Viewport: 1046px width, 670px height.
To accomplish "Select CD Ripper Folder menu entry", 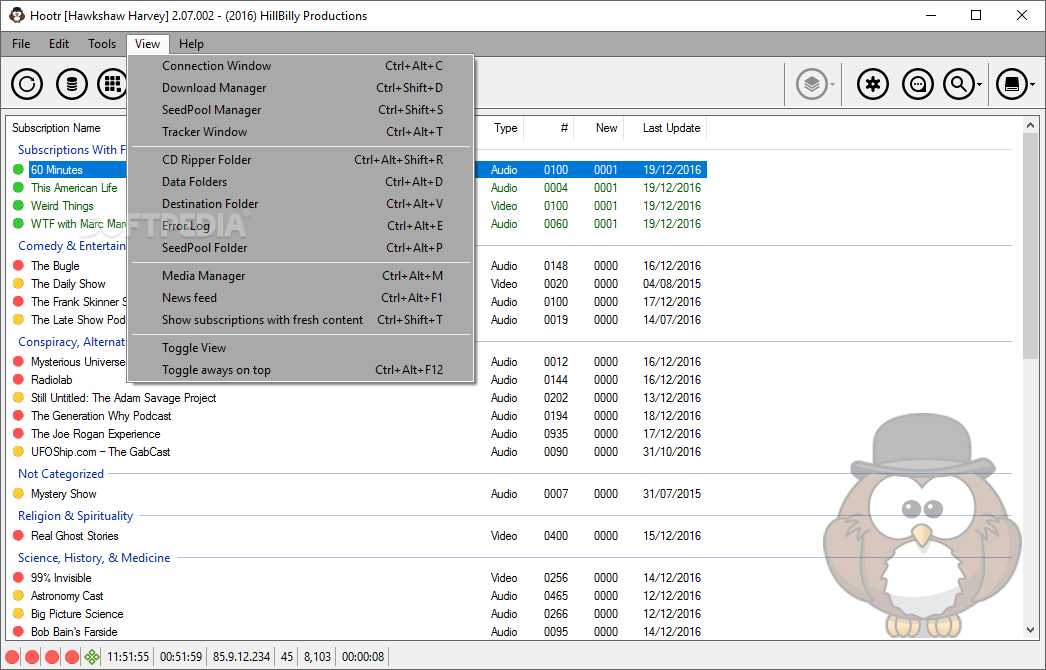I will (301, 160).
